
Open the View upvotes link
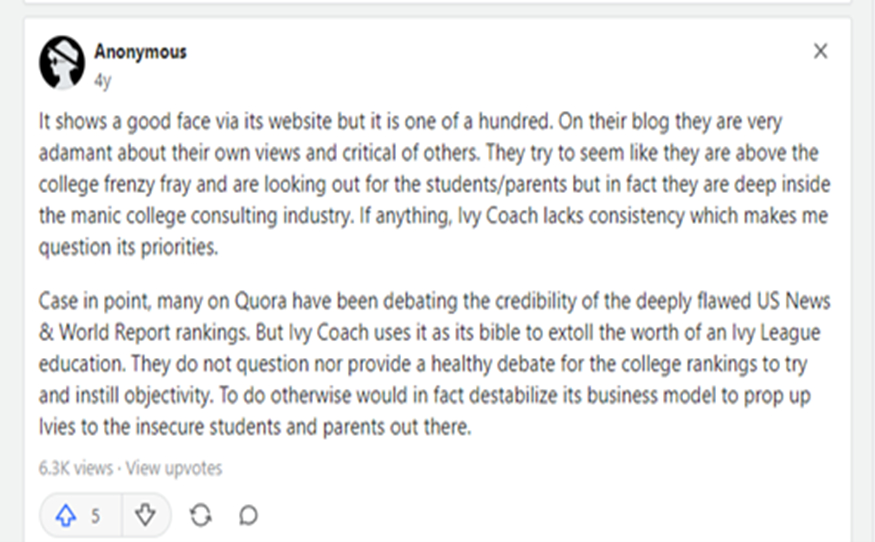click(174, 468)
